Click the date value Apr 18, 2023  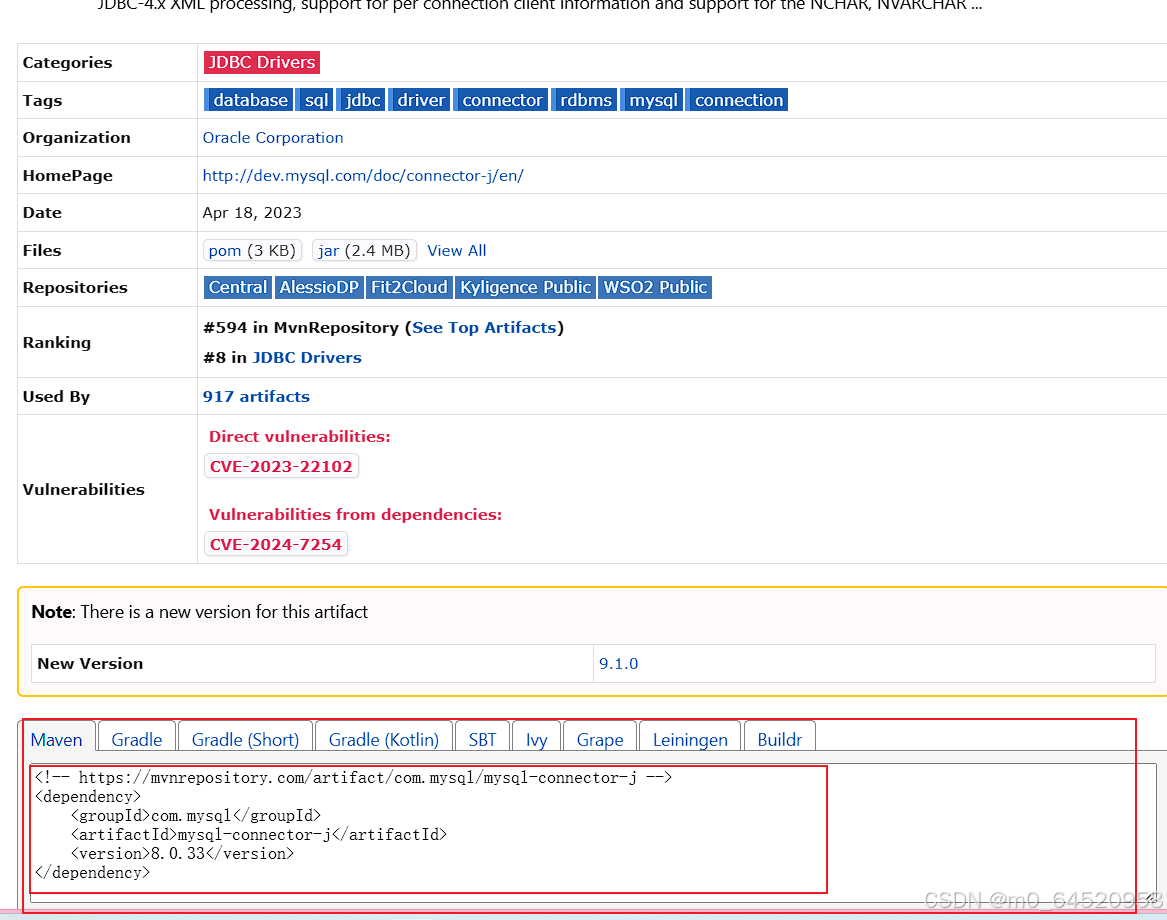pos(252,213)
